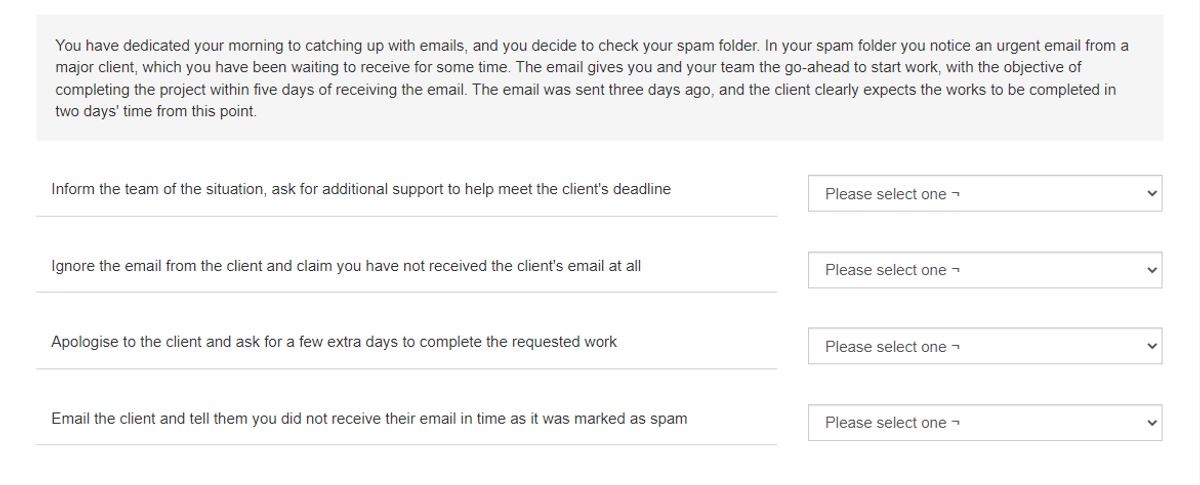Open the dropdown for "Email the client" statement
The width and height of the screenshot is (1200, 485).
tap(984, 423)
